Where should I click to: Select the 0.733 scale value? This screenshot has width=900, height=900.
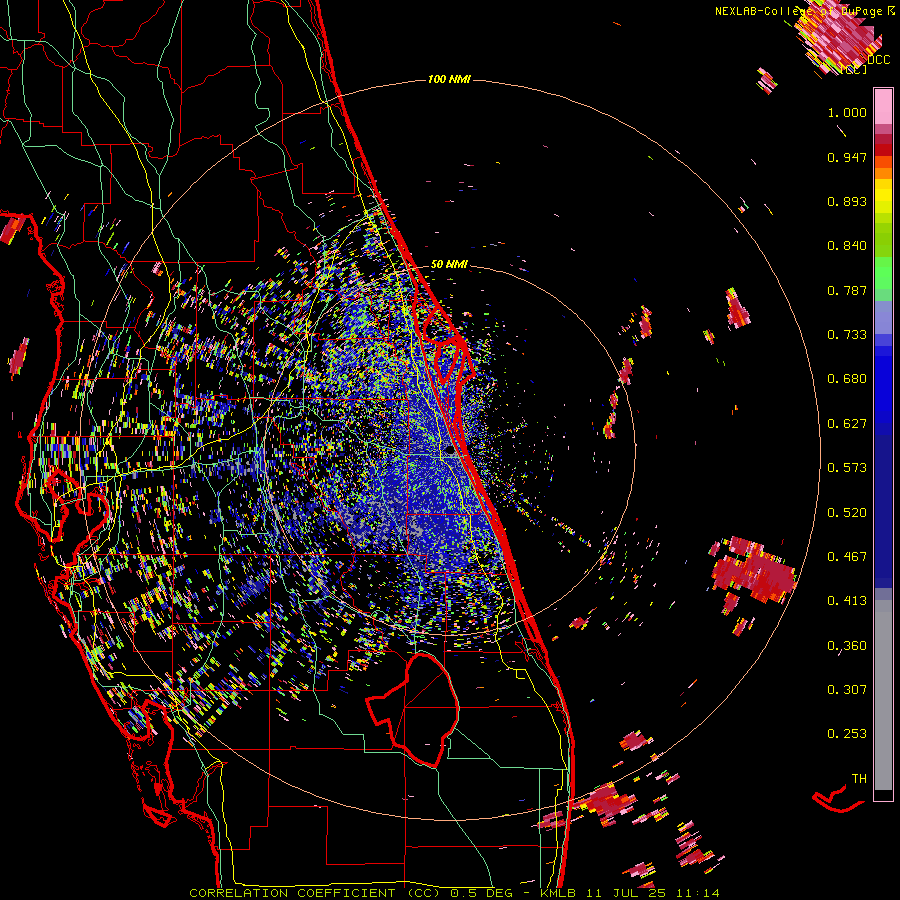pos(847,335)
